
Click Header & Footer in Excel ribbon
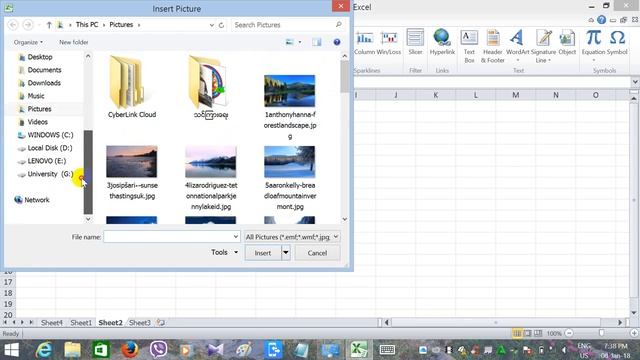[x=493, y=46]
